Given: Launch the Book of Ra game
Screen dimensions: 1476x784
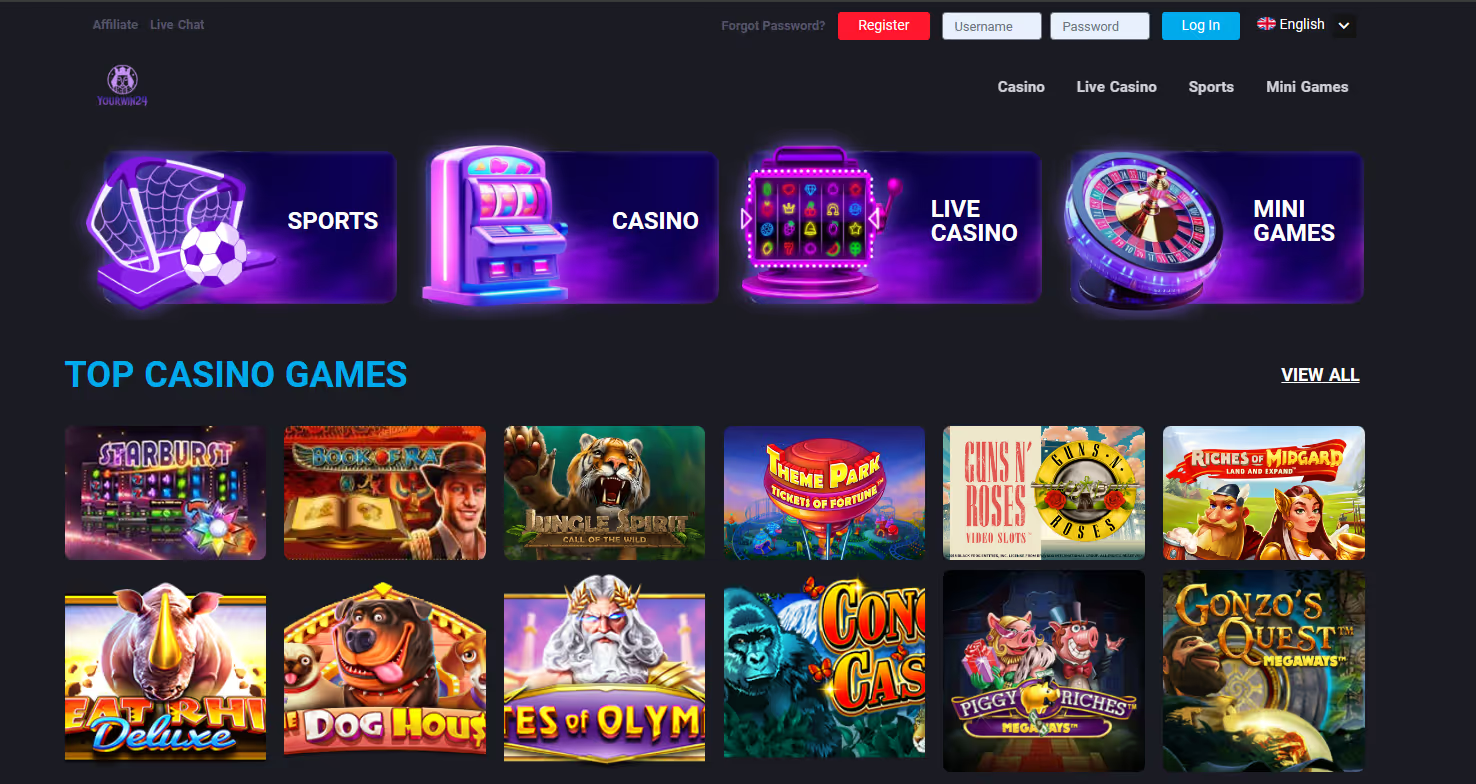Looking at the screenshot, I should tap(385, 493).
